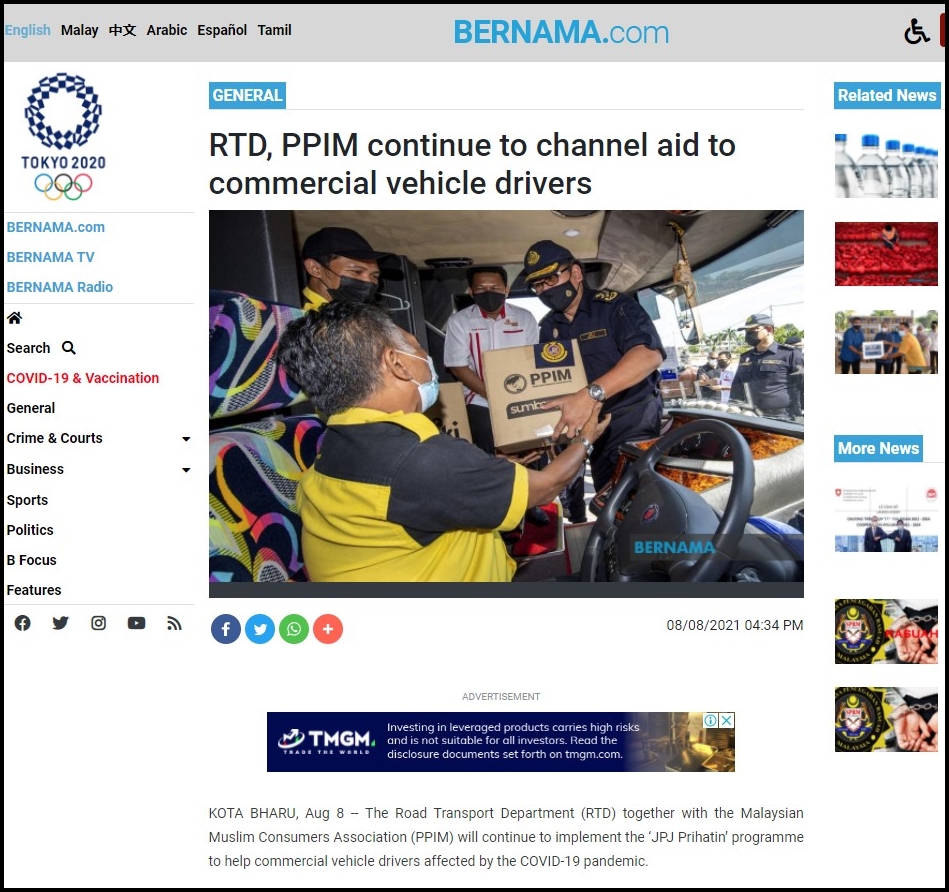
Task: Go to BERNAMA TV link
Action: 50,257
